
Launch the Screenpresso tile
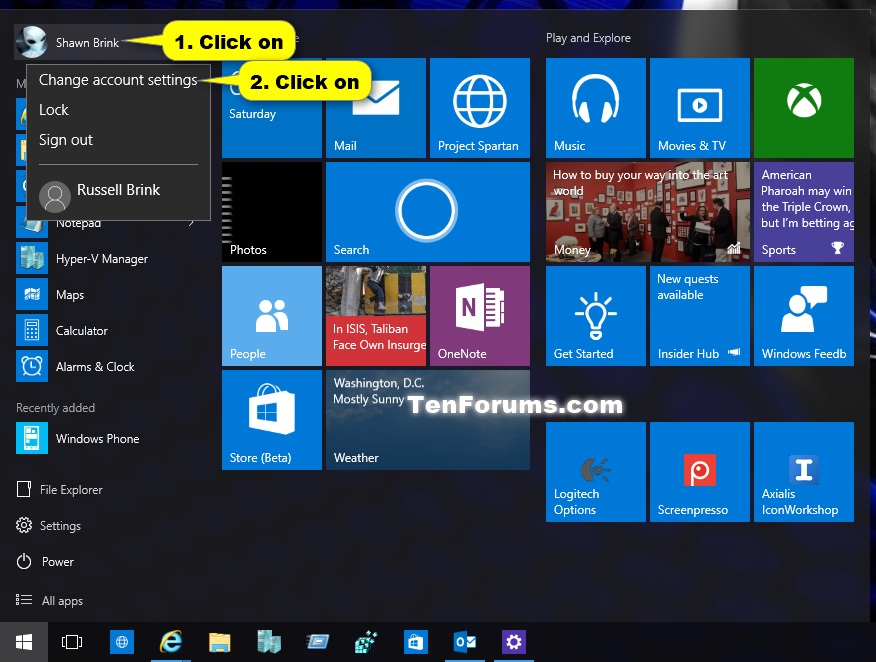[x=699, y=472]
